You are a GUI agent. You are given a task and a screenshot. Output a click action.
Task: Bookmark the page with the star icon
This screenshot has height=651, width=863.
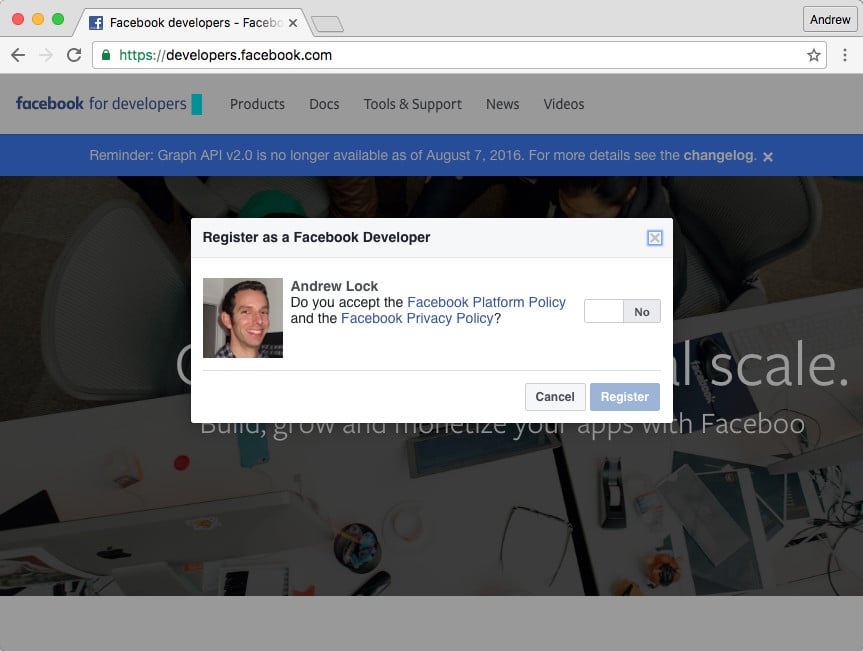tap(813, 55)
